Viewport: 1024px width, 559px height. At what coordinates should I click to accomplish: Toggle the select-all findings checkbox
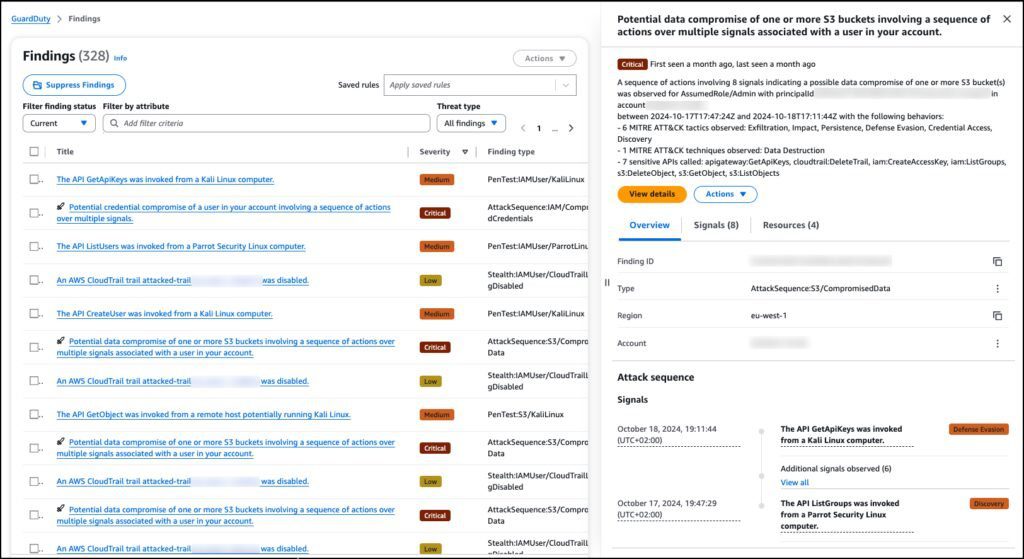pos(34,152)
